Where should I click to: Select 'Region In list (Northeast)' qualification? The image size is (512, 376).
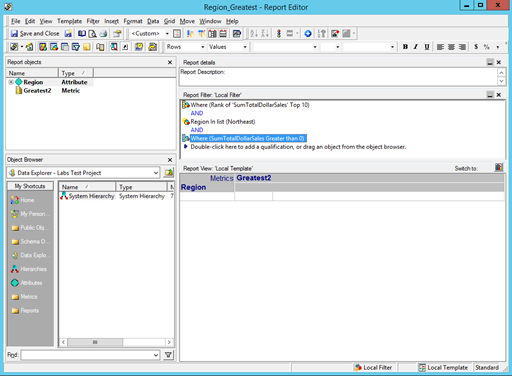point(223,122)
